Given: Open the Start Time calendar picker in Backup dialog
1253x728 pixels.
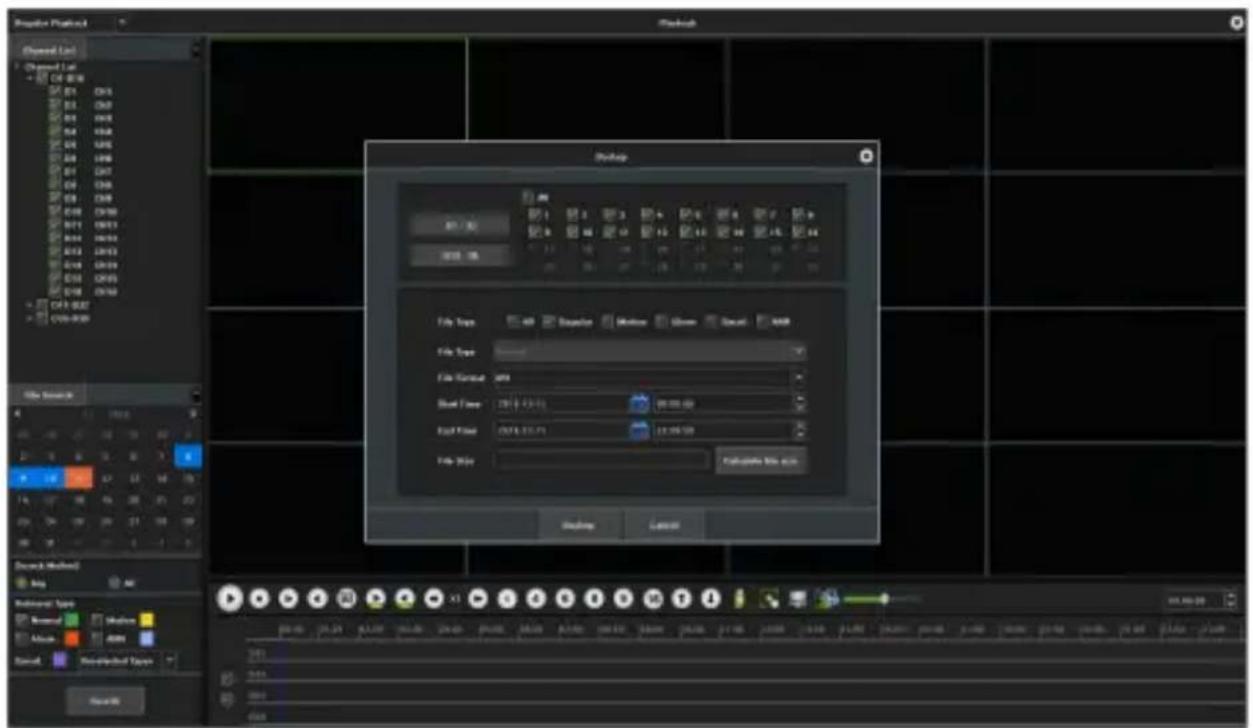Looking at the screenshot, I should pos(639,403).
